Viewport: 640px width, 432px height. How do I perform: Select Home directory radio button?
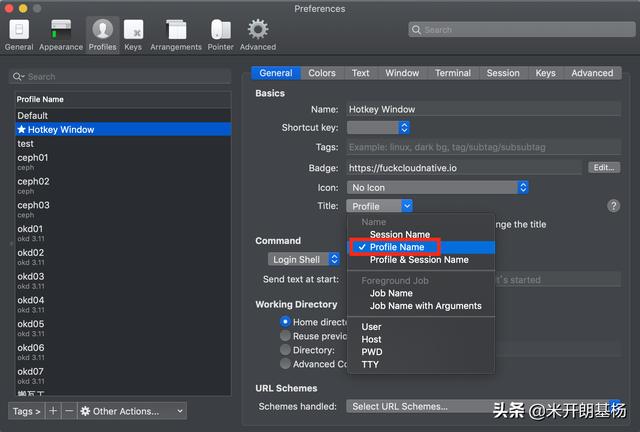(285, 322)
